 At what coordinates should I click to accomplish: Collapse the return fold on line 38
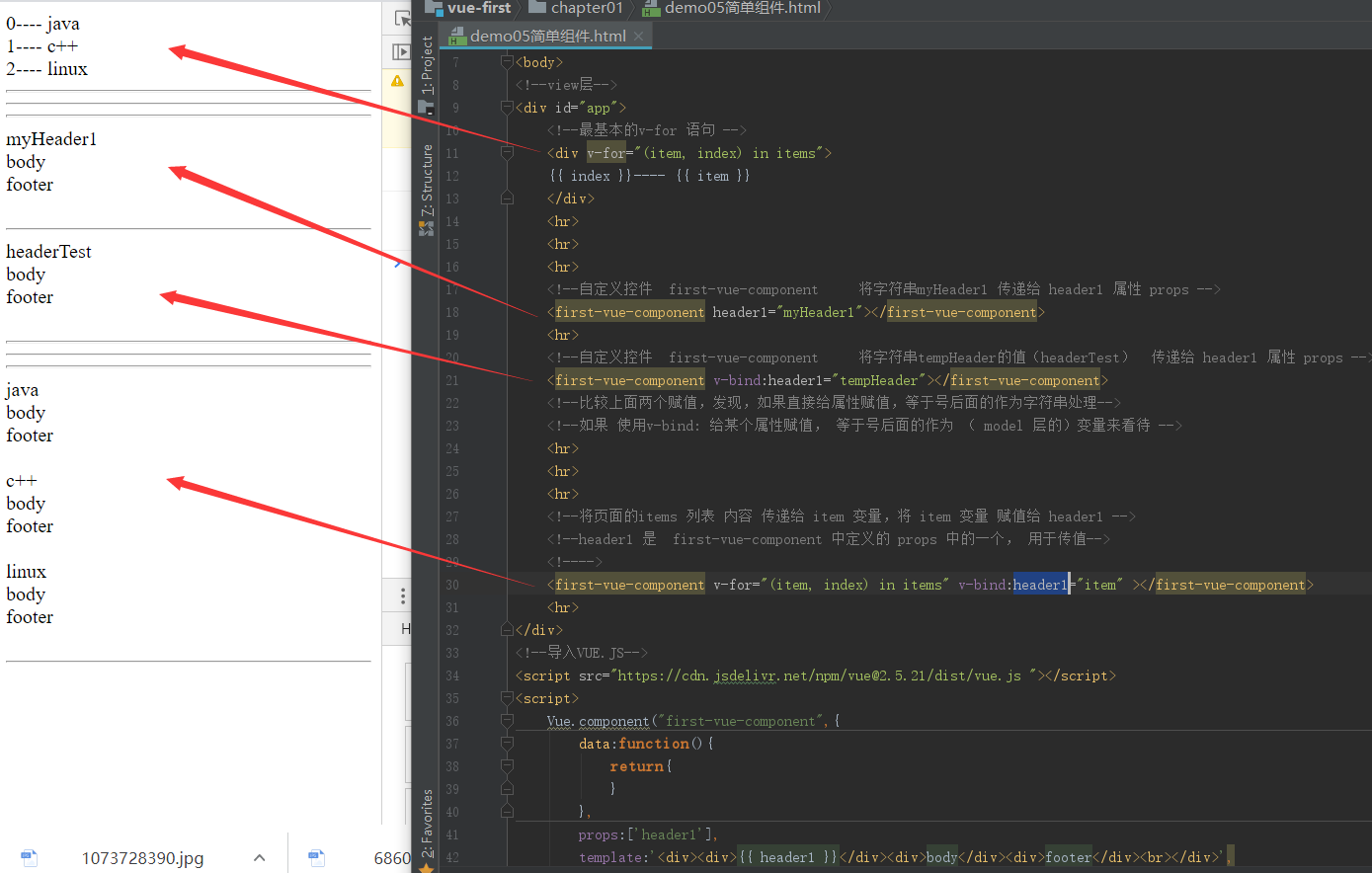[x=507, y=766]
